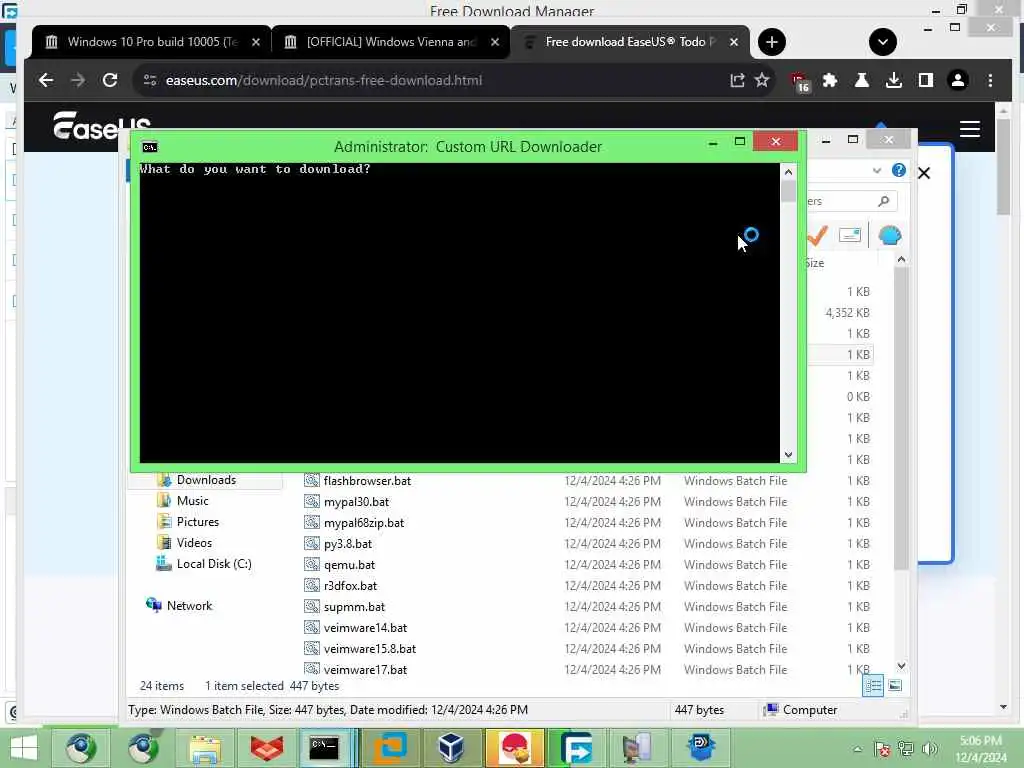Screen dimensions: 1024x768
Task: Click the orange checkmark ribbon icon in Explorer
Action: point(817,235)
